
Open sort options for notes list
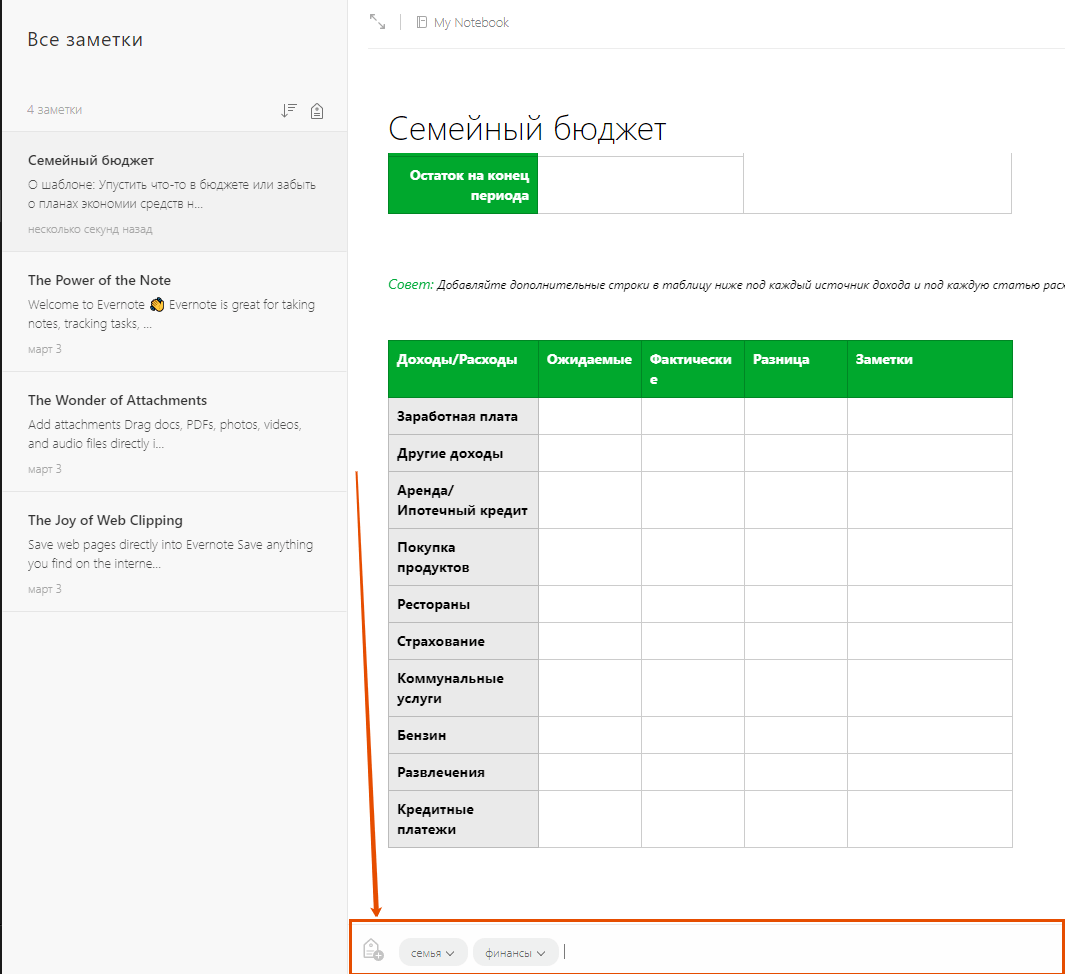click(289, 110)
